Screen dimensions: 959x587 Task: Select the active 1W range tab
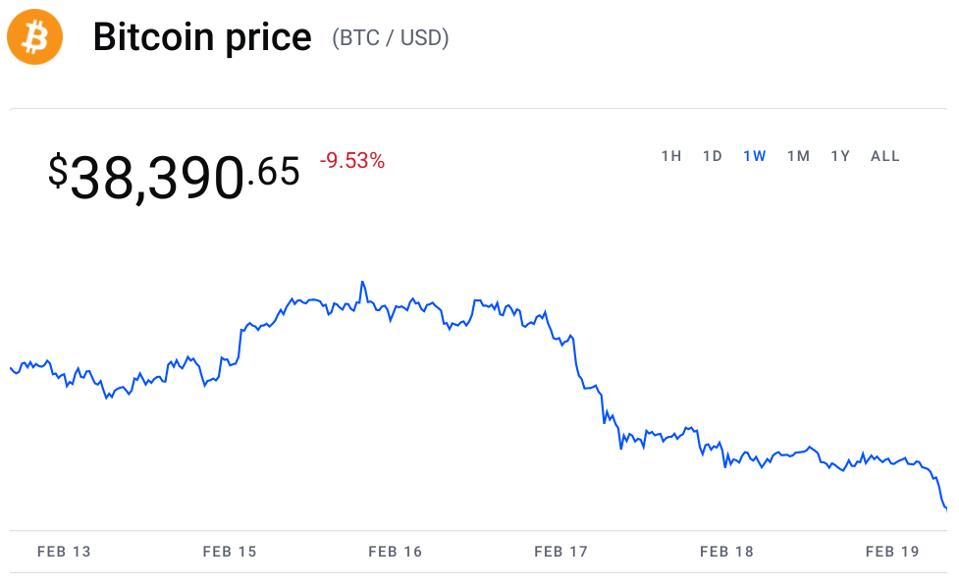(755, 156)
